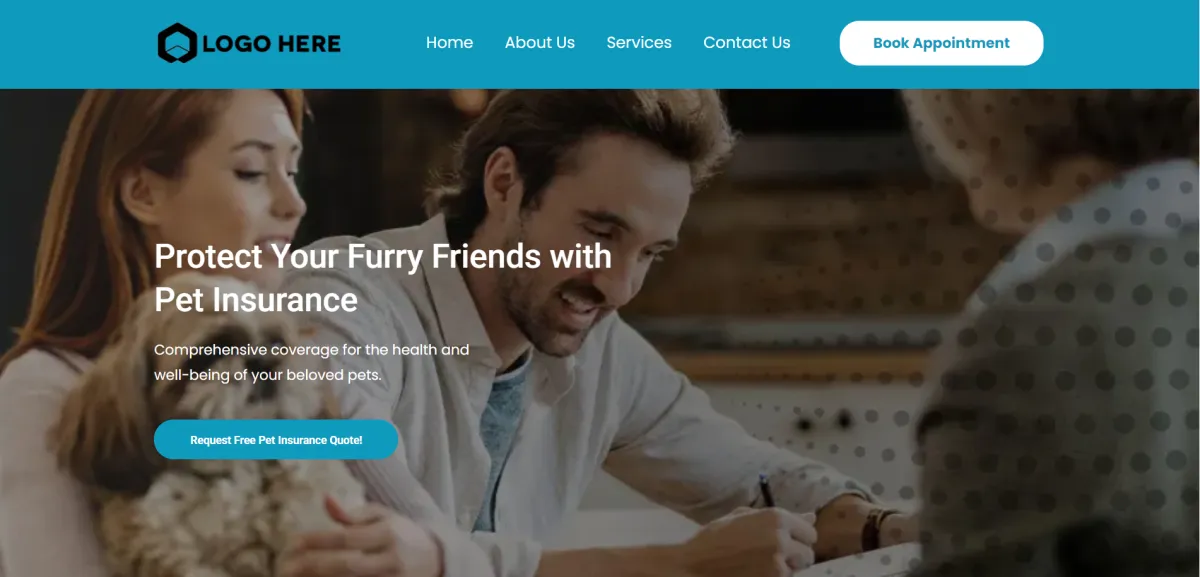Click the LOGO HERE brand text
Viewport: 1200px width, 577px height.
point(271,43)
